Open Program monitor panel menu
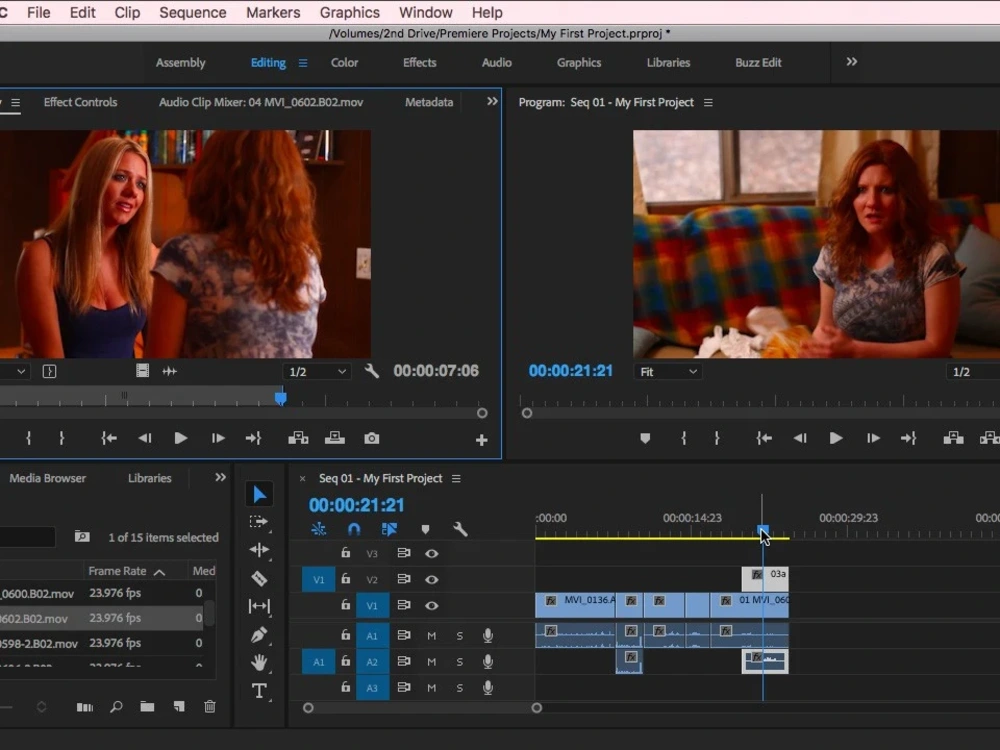Screen dimensions: 1000x750 tap(708, 103)
